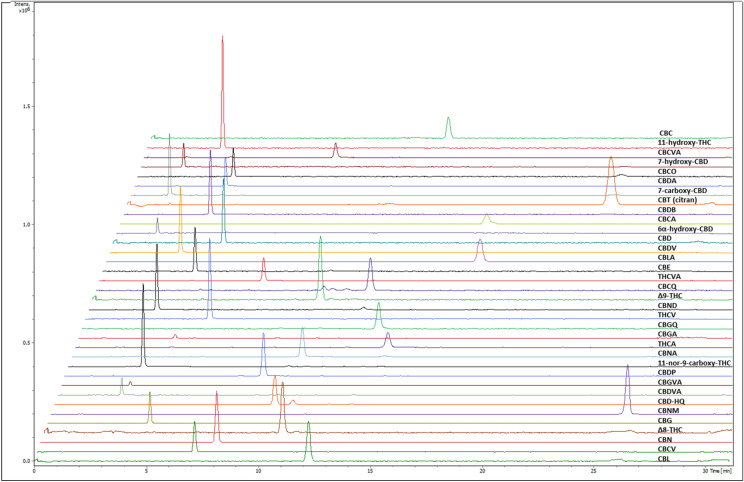
Task: Select the CBDV label
Action: tap(667, 248)
